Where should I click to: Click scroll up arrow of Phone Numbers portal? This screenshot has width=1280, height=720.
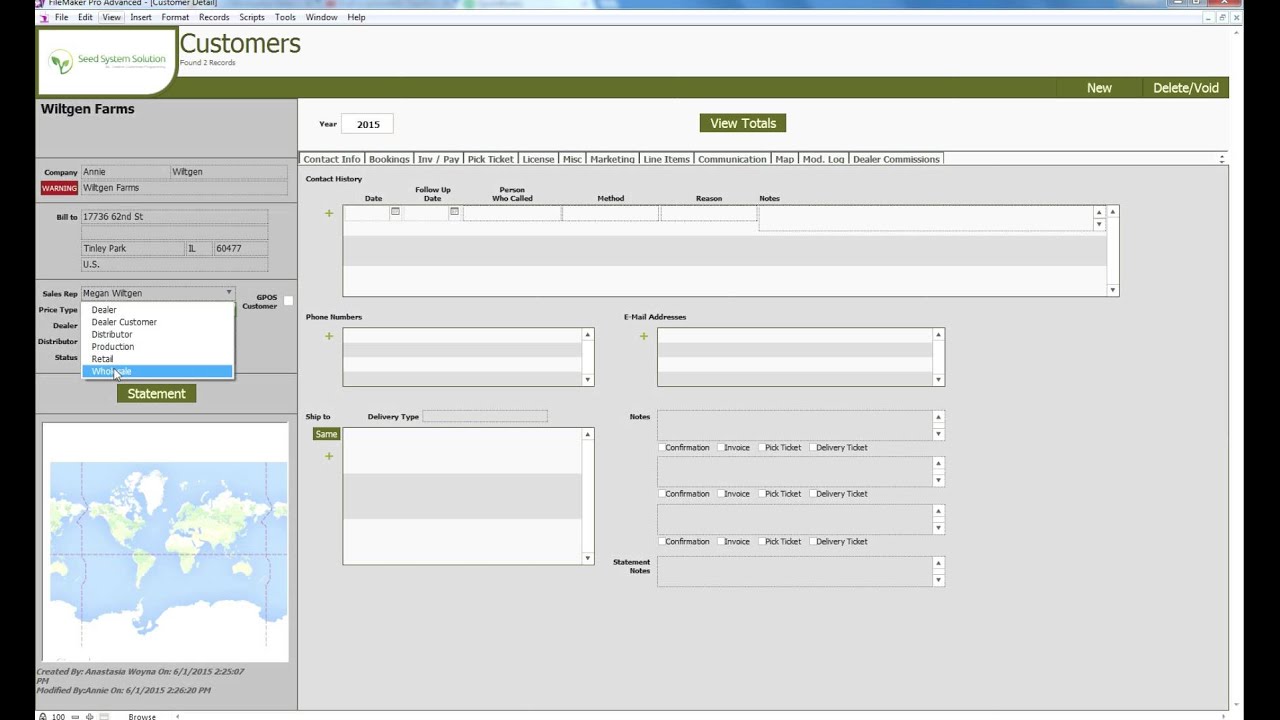588,335
